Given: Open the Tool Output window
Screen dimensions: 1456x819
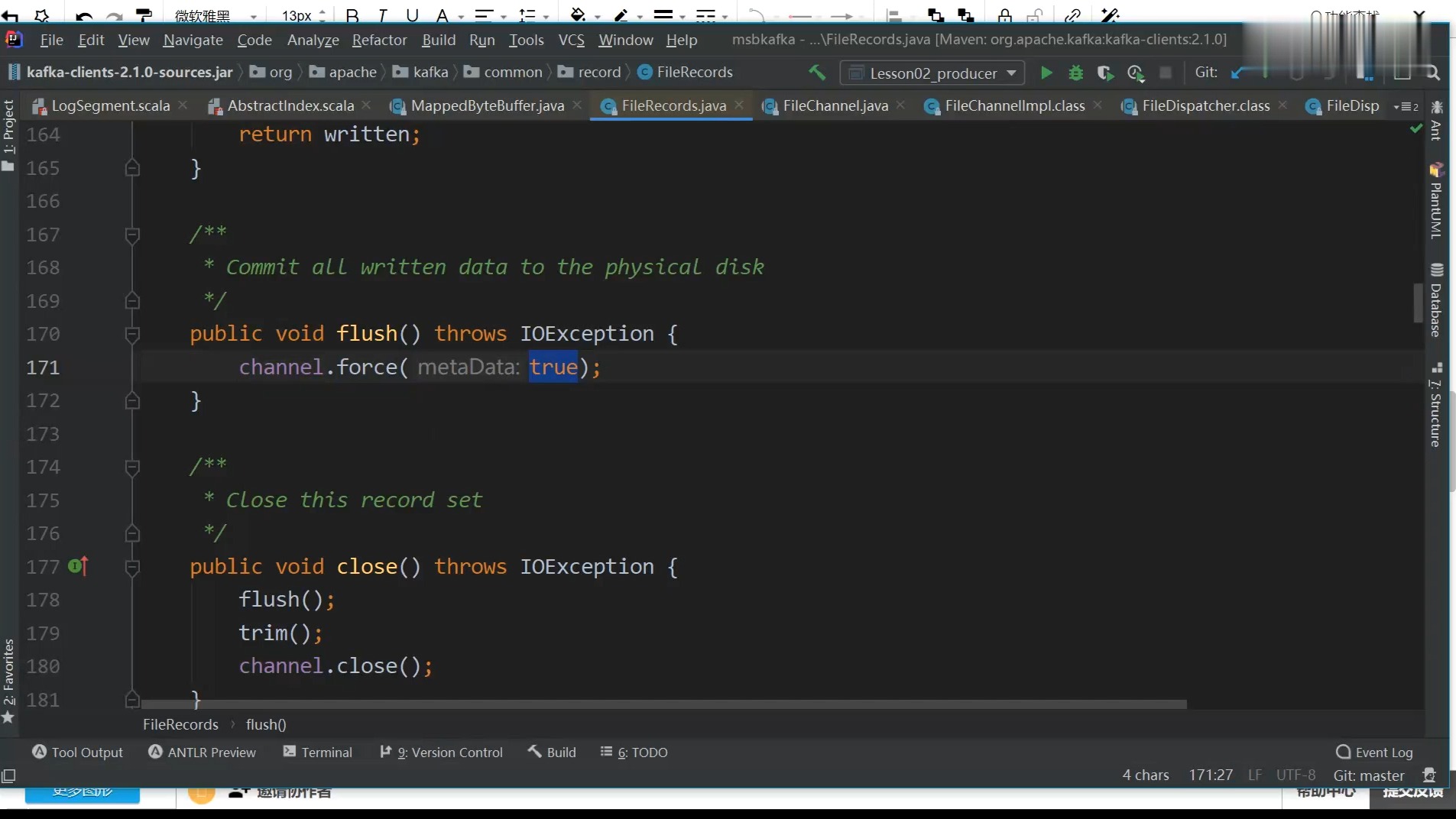Looking at the screenshot, I should [x=78, y=753].
